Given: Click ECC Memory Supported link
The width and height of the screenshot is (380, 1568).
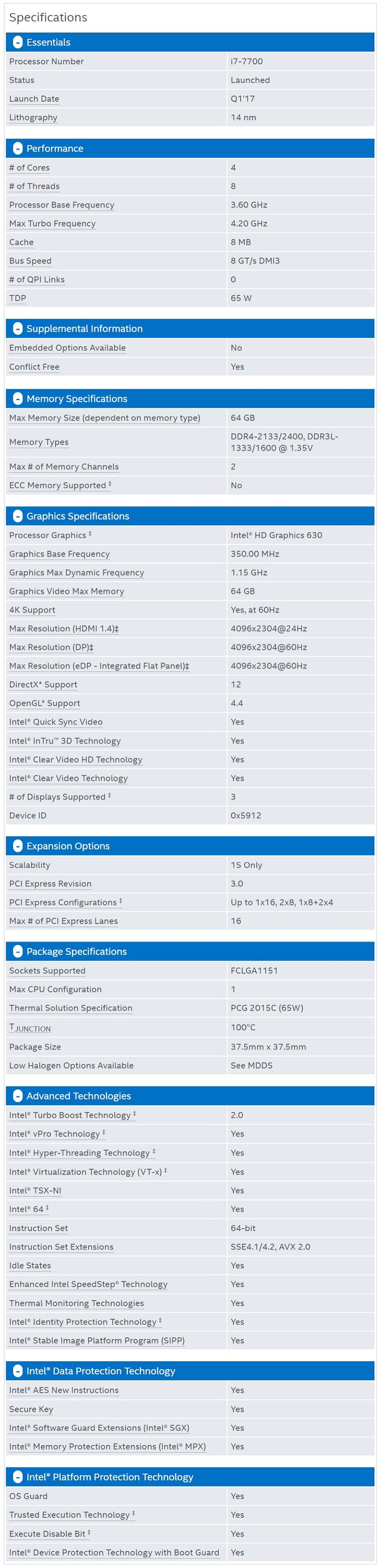Looking at the screenshot, I should [x=57, y=485].
